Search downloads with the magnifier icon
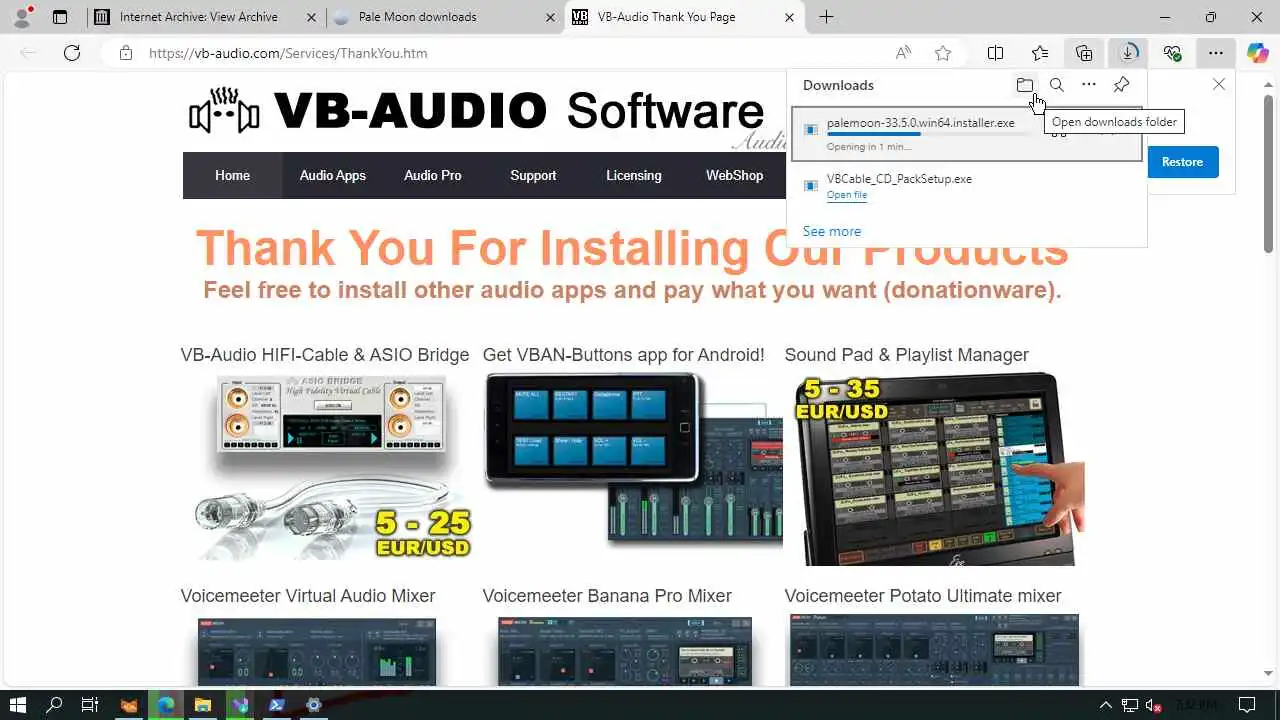 (1056, 85)
